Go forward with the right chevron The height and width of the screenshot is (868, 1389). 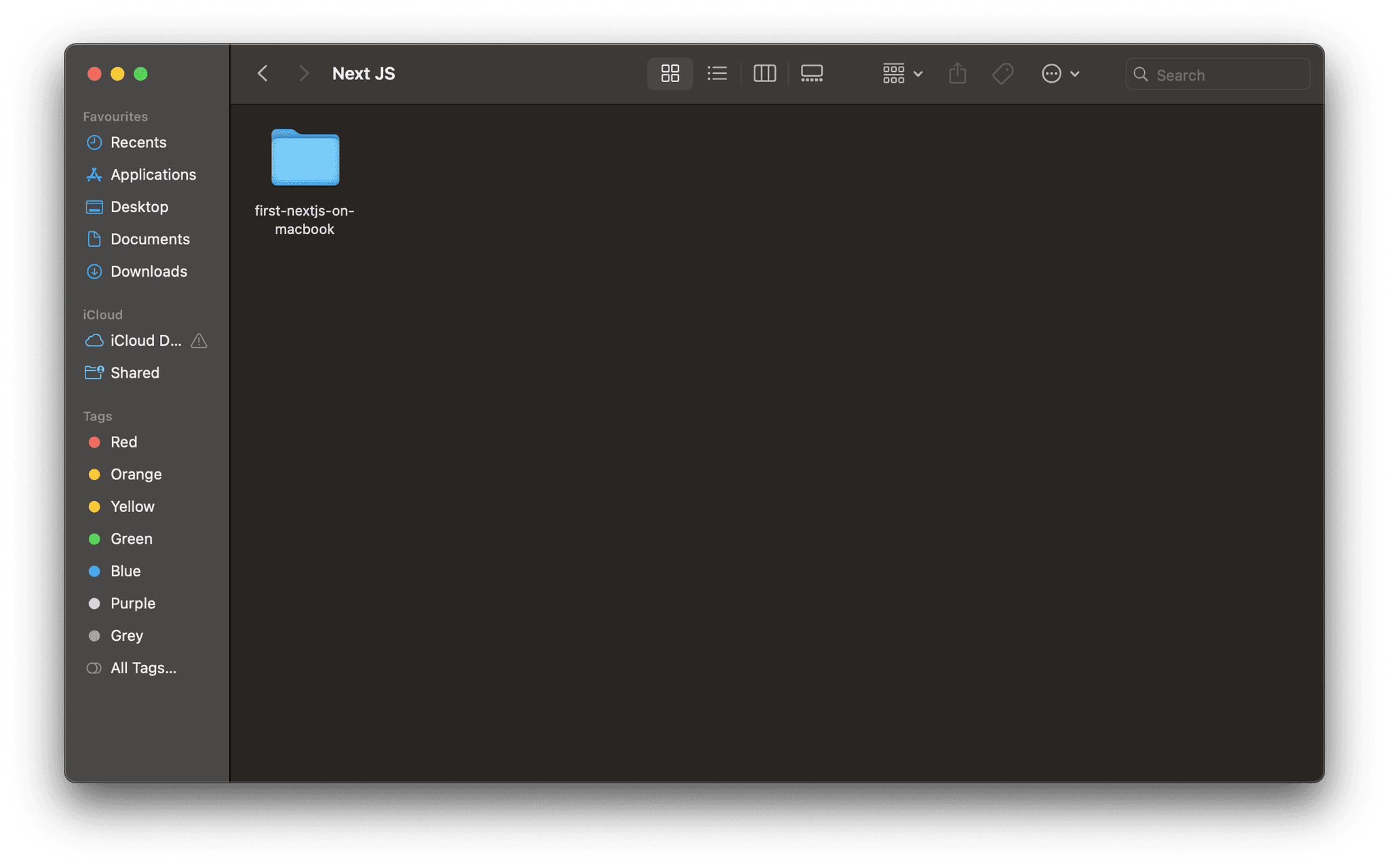pos(303,73)
